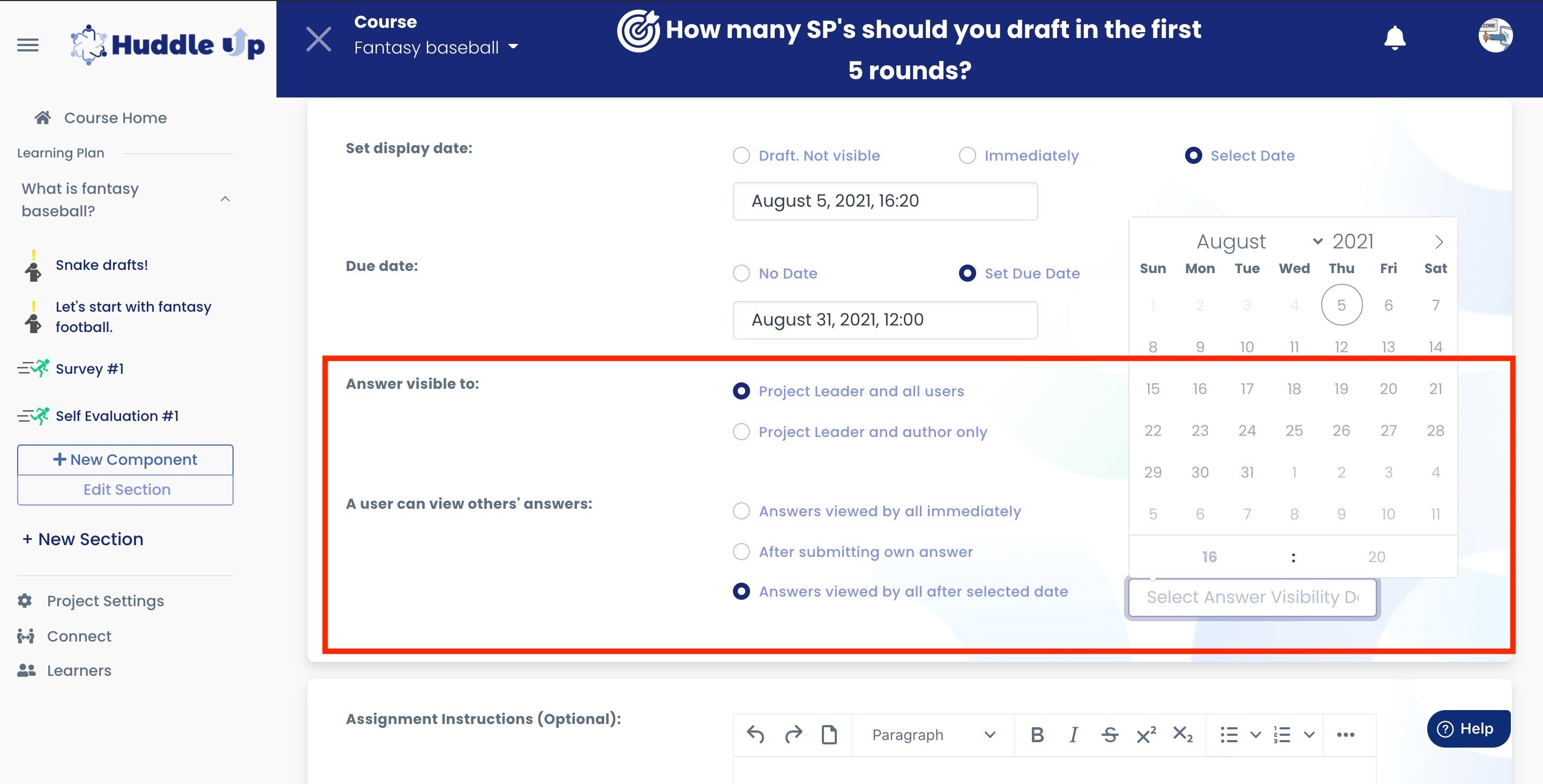Viewport: 1543px width, 784px height.
Task: Click the New Component button
Action: tap(125, 459)
